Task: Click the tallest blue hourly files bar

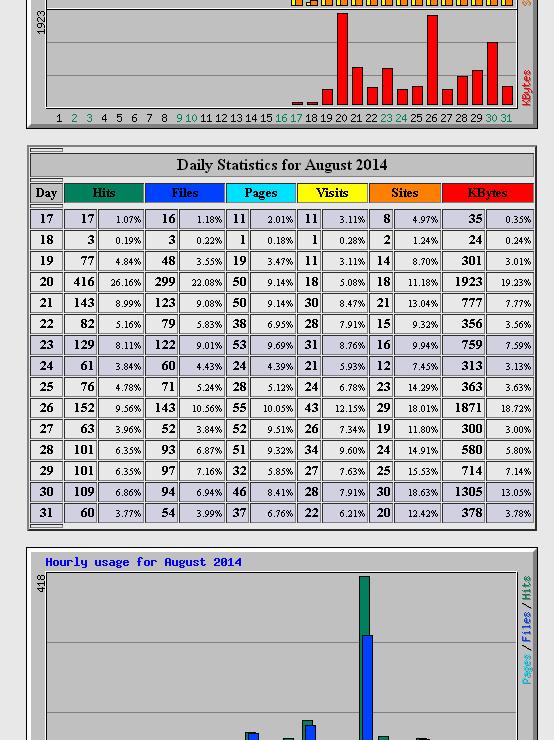Action: [368, 688]
